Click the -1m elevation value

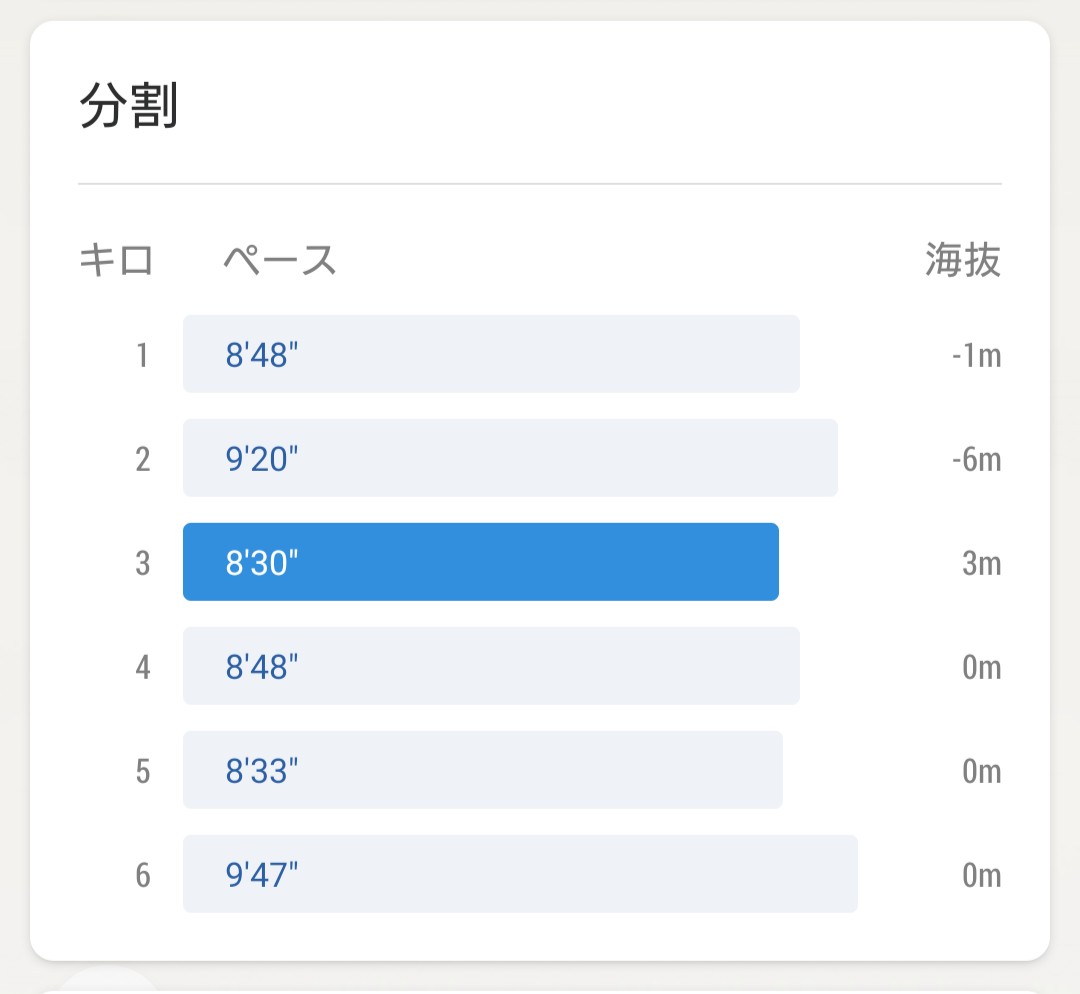[976, 355]
